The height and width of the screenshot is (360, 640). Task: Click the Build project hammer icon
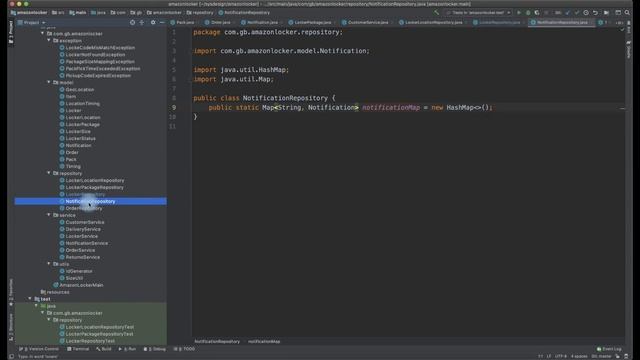click(436, 13)
